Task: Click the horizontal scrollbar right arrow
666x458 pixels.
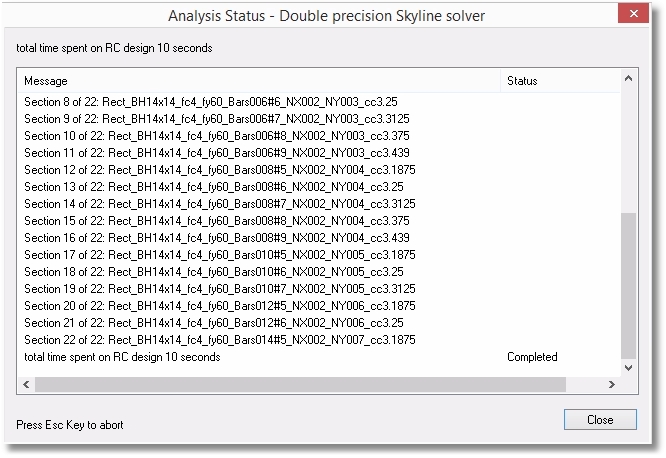Action: click(612, 385)
